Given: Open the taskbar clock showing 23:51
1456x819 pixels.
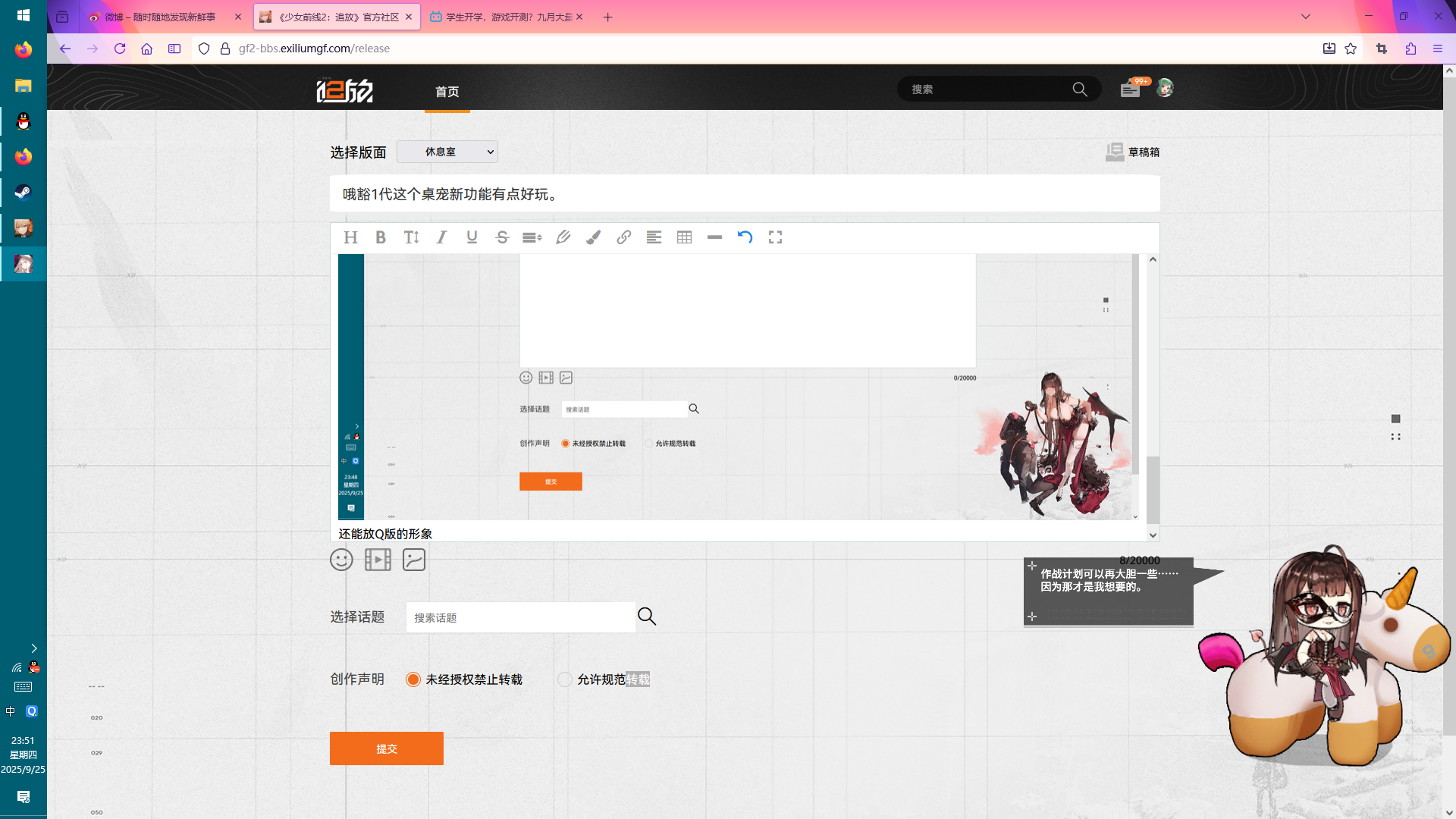Looking at the screenshot, I should pos(24,755).
